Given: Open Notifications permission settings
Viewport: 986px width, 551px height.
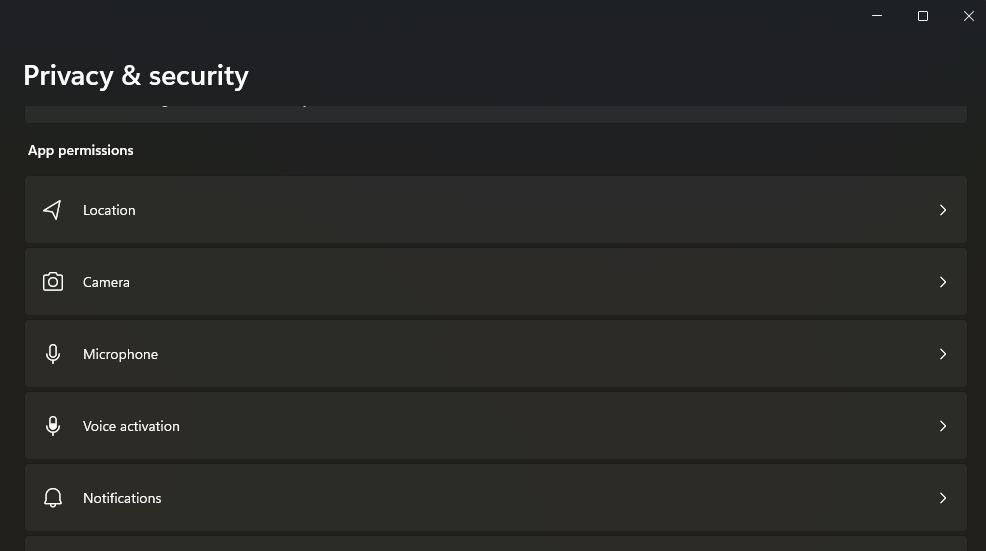Looking at the screenshot, I should (x=122, y=498).
